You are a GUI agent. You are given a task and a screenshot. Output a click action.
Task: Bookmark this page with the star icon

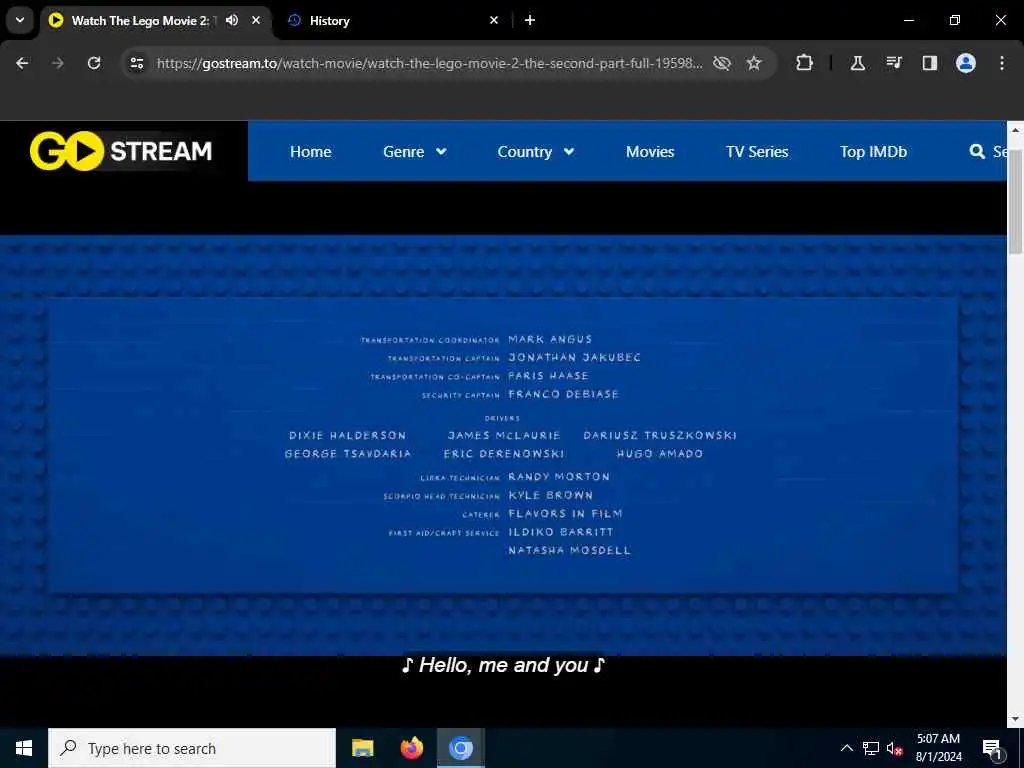click(754, 63)
